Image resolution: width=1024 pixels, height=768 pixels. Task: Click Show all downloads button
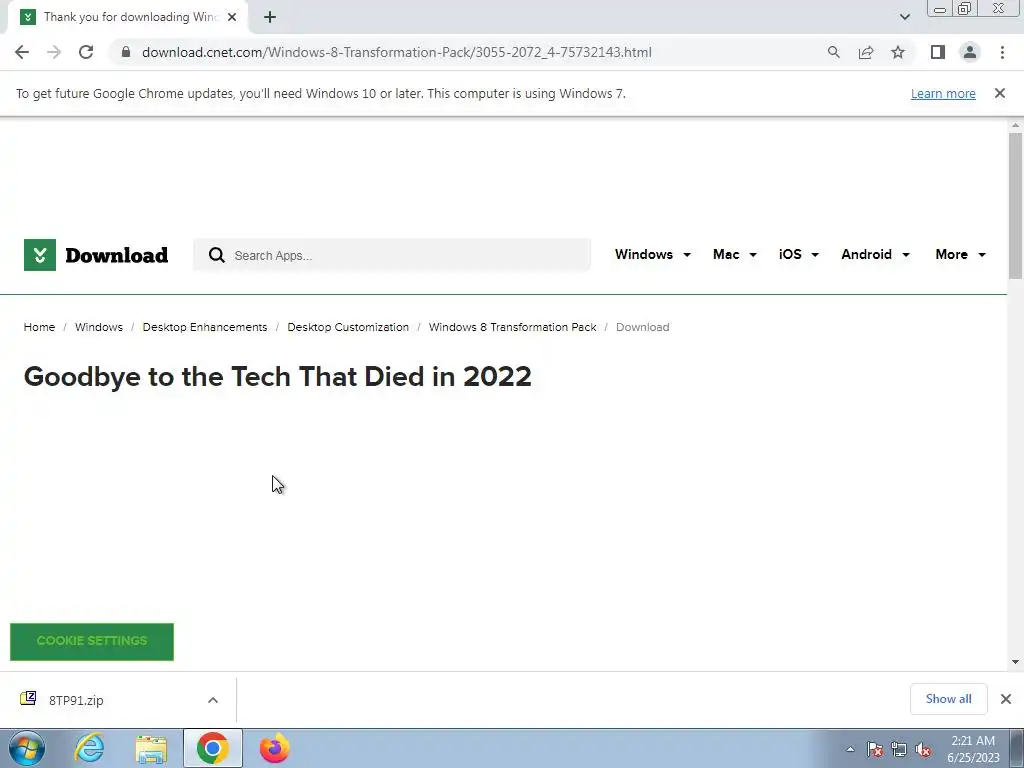[x=948, y=699]
